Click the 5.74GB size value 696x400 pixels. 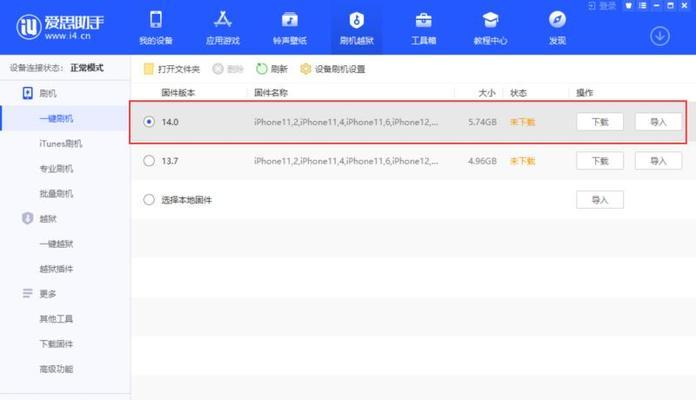[482, 122]
